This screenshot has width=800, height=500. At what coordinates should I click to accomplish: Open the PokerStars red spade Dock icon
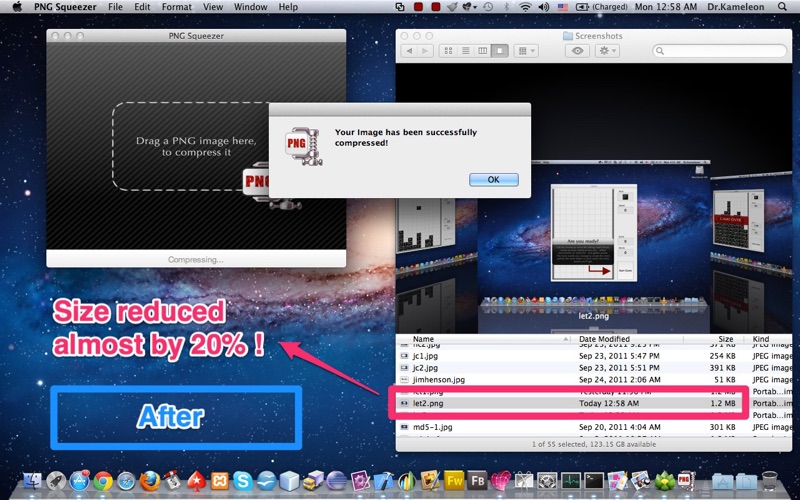(196, 480)
